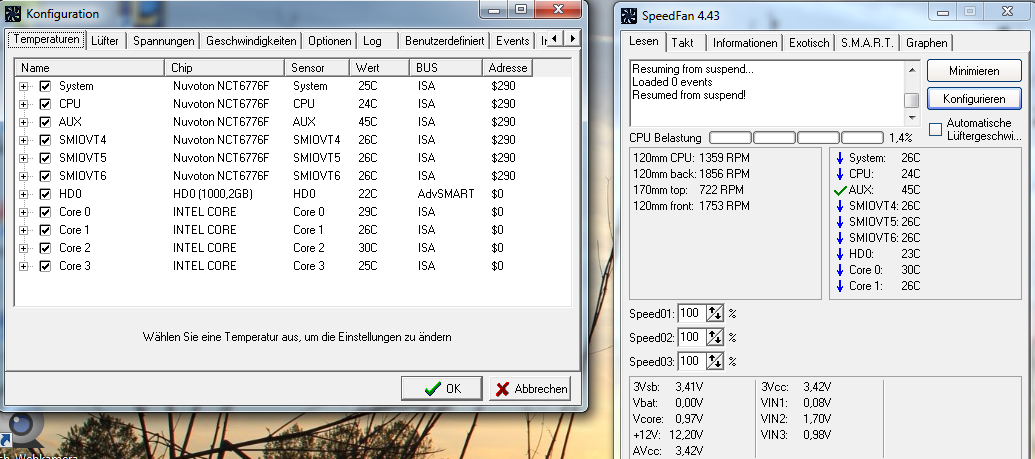Expand the Core 1 tree node
This screenshot has height=459, width=1035.
(24, 230)
